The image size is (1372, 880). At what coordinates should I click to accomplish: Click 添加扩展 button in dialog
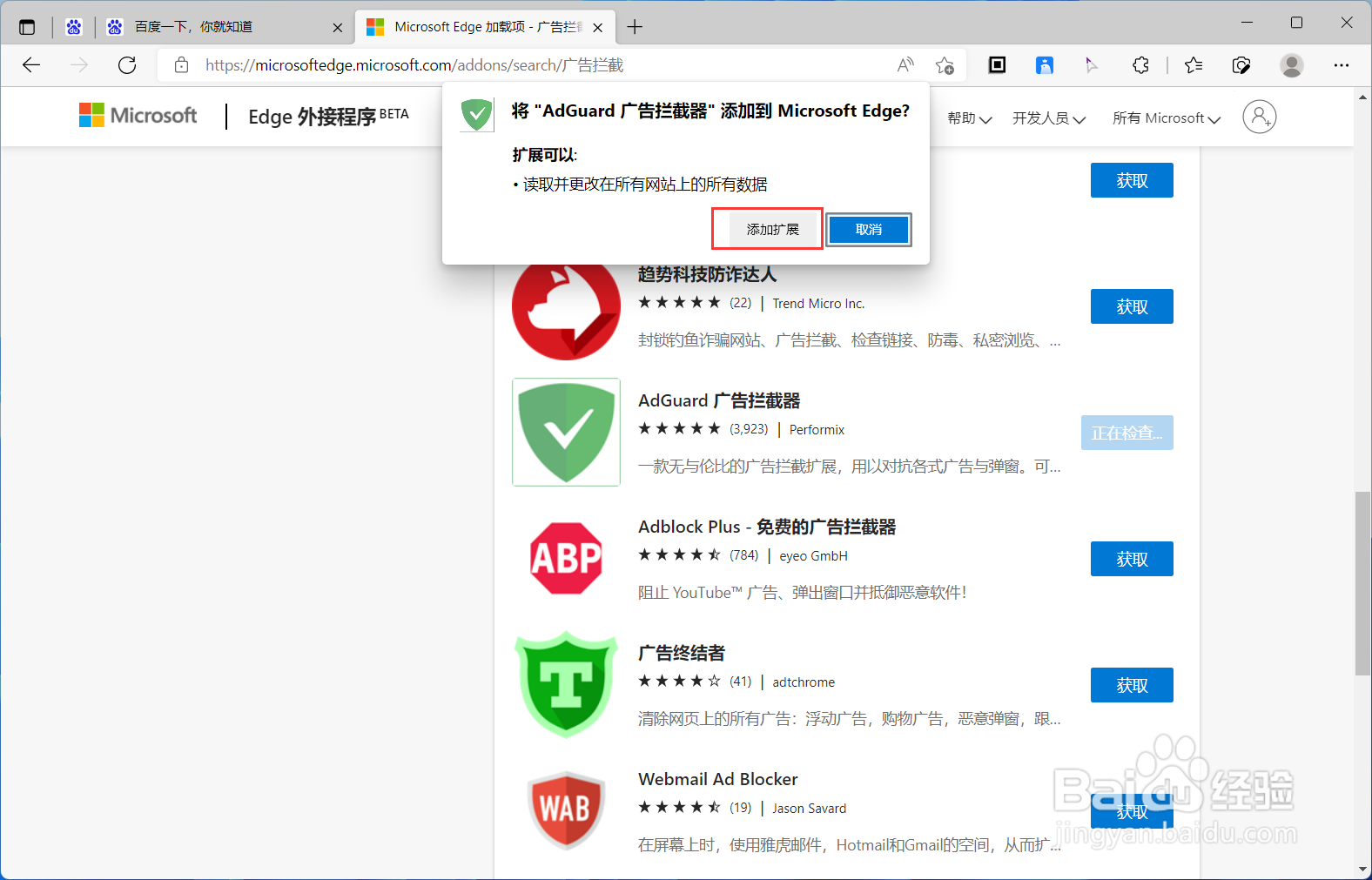(x=772, y=230)
